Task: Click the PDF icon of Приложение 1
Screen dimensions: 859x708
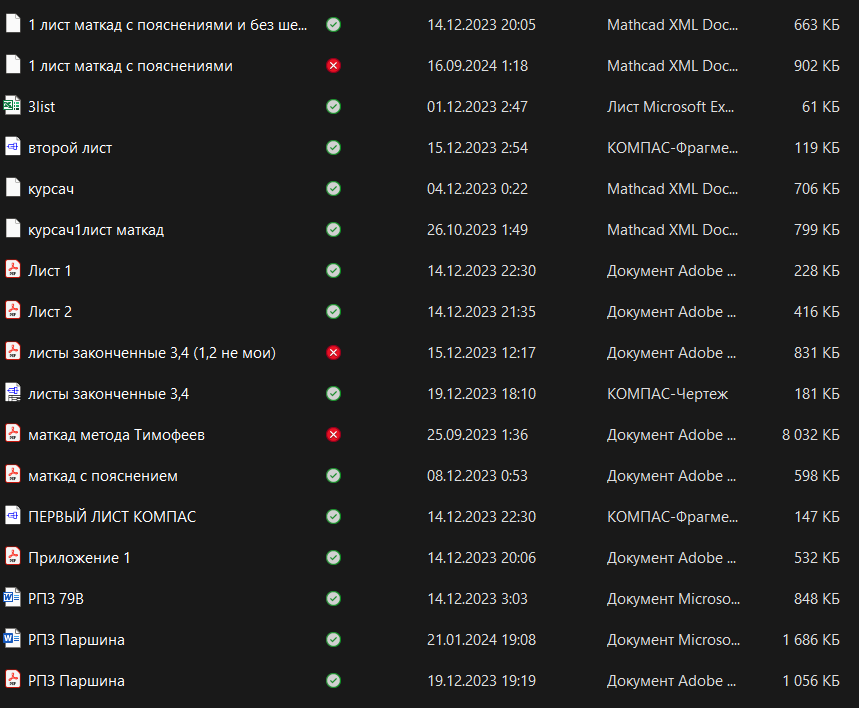Action: tap(13, 557)
